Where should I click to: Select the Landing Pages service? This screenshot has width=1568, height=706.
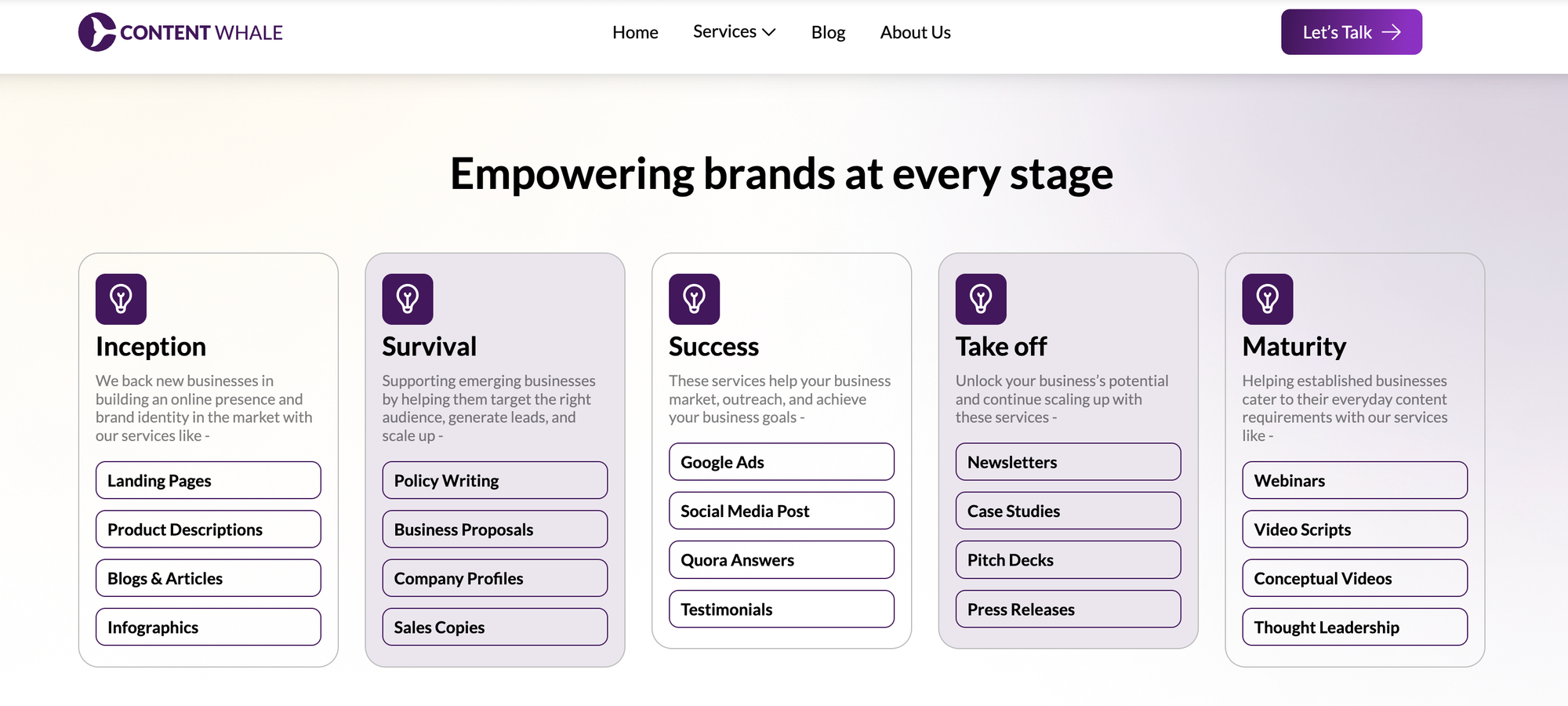click(x=209, y=480)
